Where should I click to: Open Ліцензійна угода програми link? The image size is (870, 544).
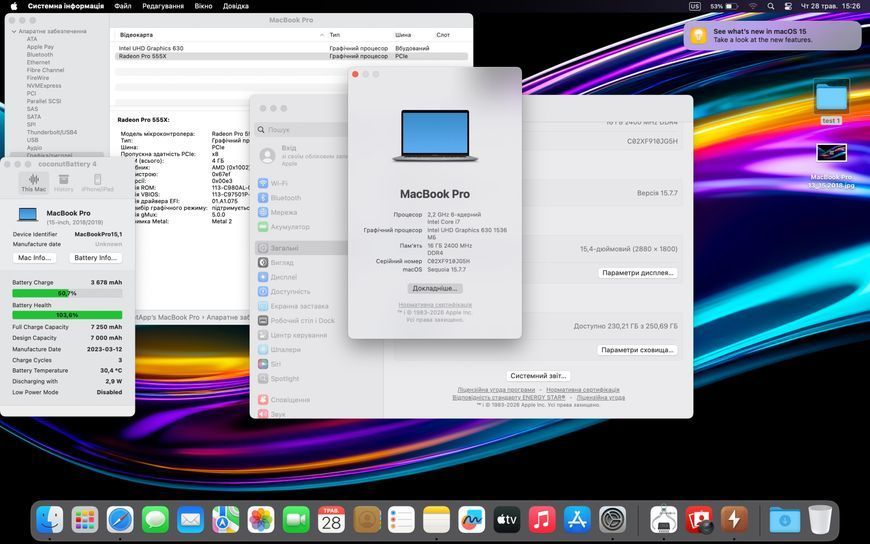[496, 390]
